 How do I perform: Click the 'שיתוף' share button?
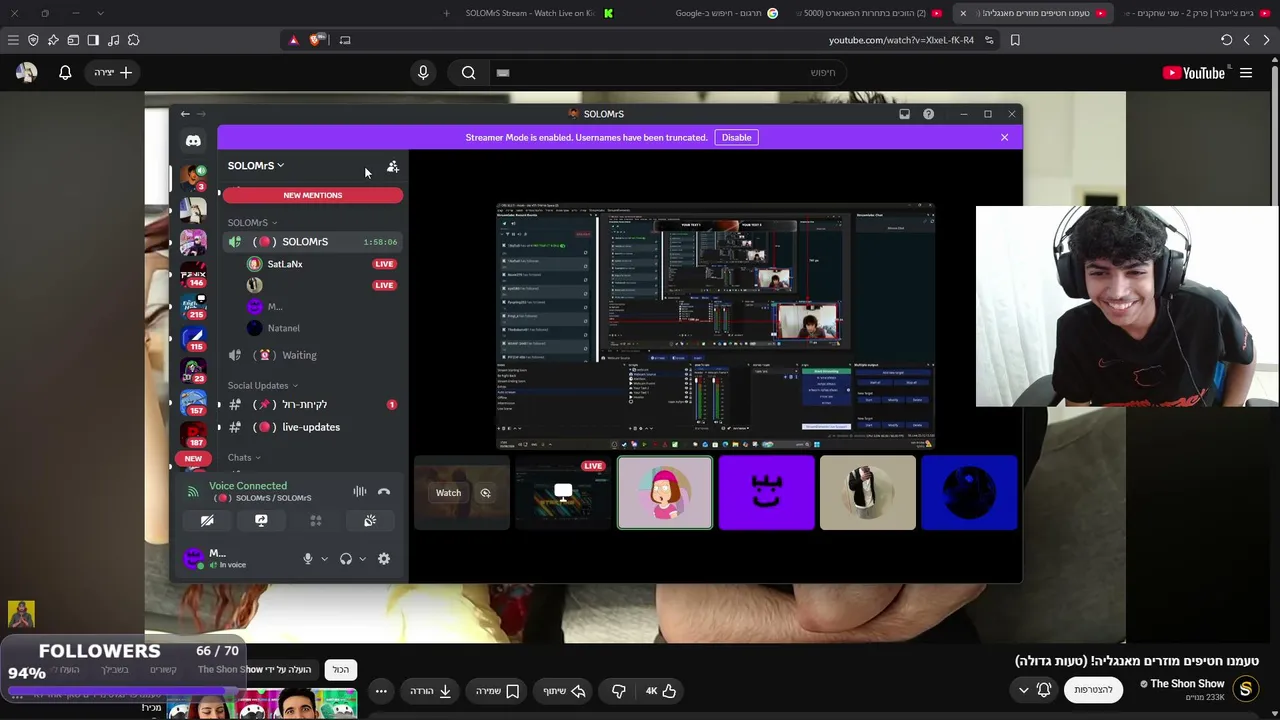(x=564, y=691)
